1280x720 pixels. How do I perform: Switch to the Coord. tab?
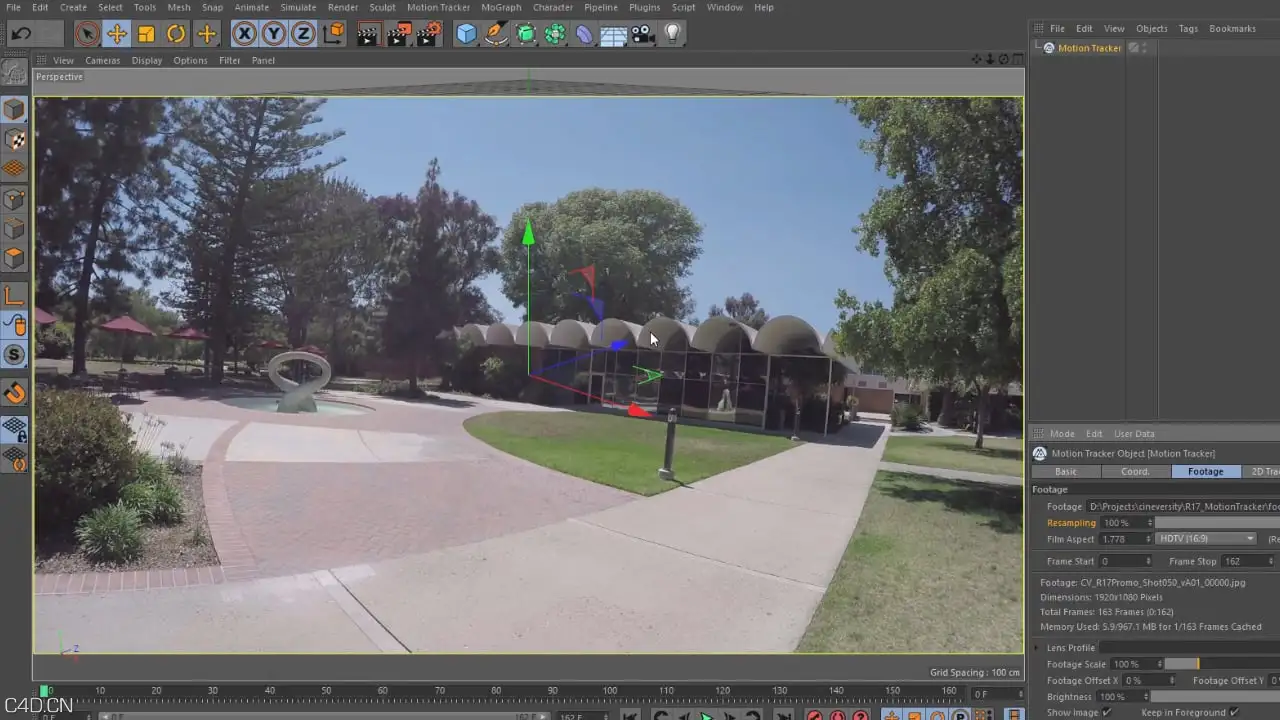tap(1135, 471)
